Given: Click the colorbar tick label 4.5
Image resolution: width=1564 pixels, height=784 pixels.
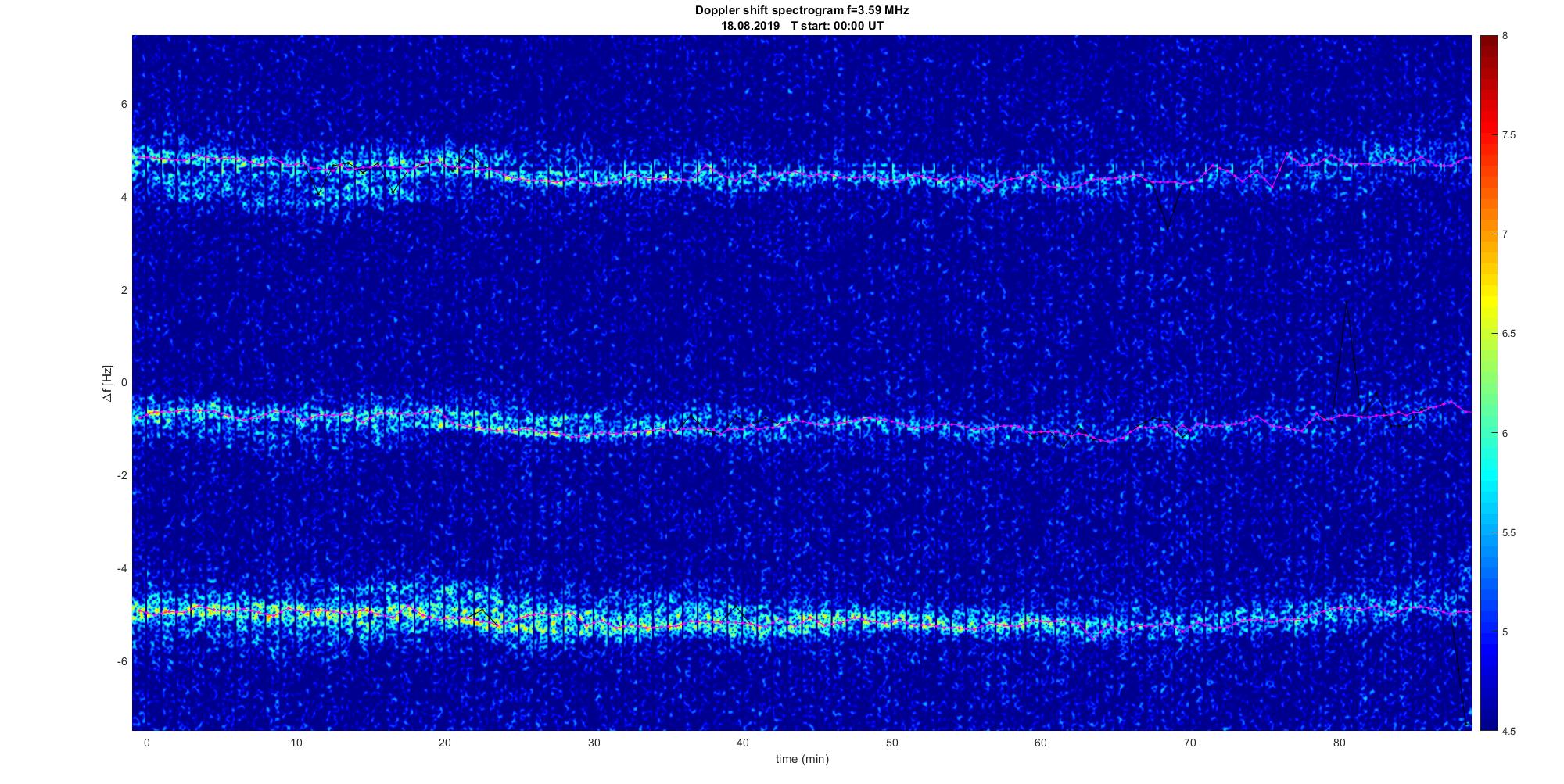Looking at the screenshot, I should [1508, 732].
